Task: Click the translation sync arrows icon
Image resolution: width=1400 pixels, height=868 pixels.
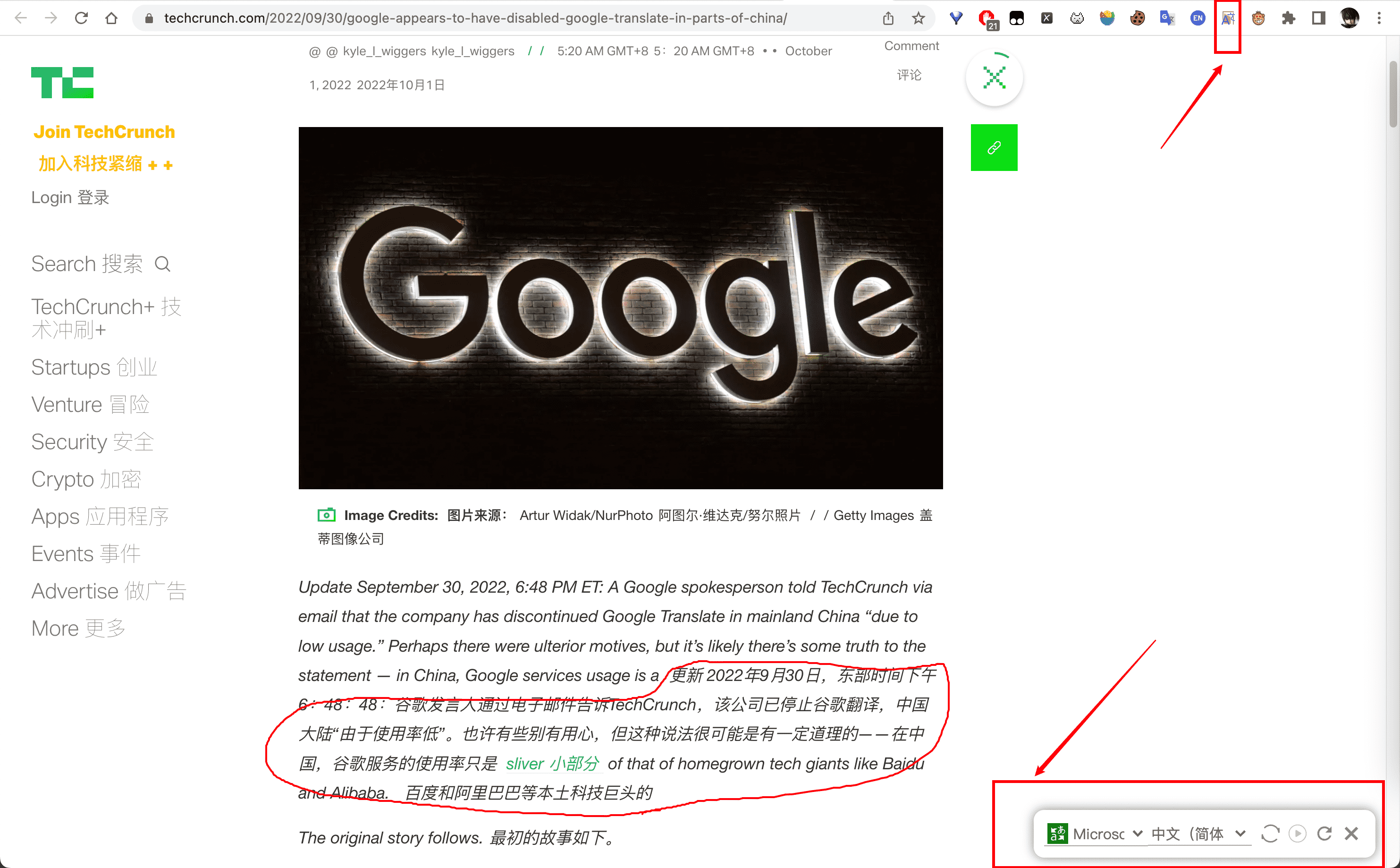Action: 1270,834
